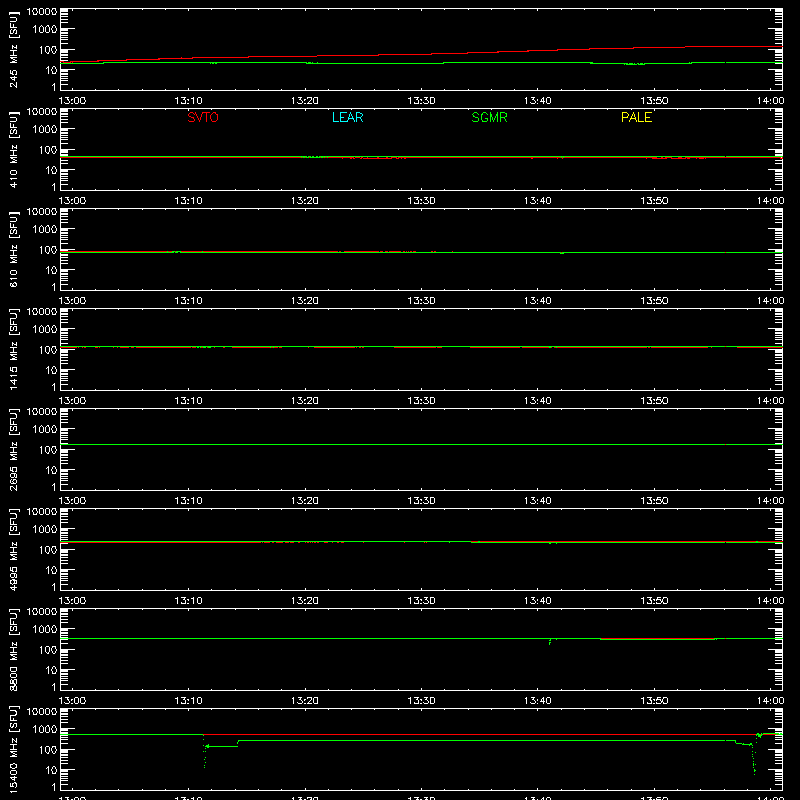Click the 245 MHz [SFU] axis title

14,49
